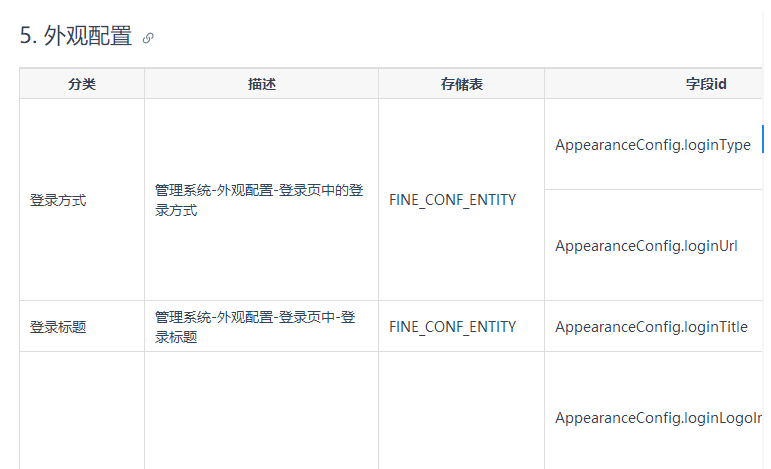The height and width of the screenshot is (469, 771).
Task: Click the AppearanceConfig.loginType field cell
Action: click(x=653, y=145)
